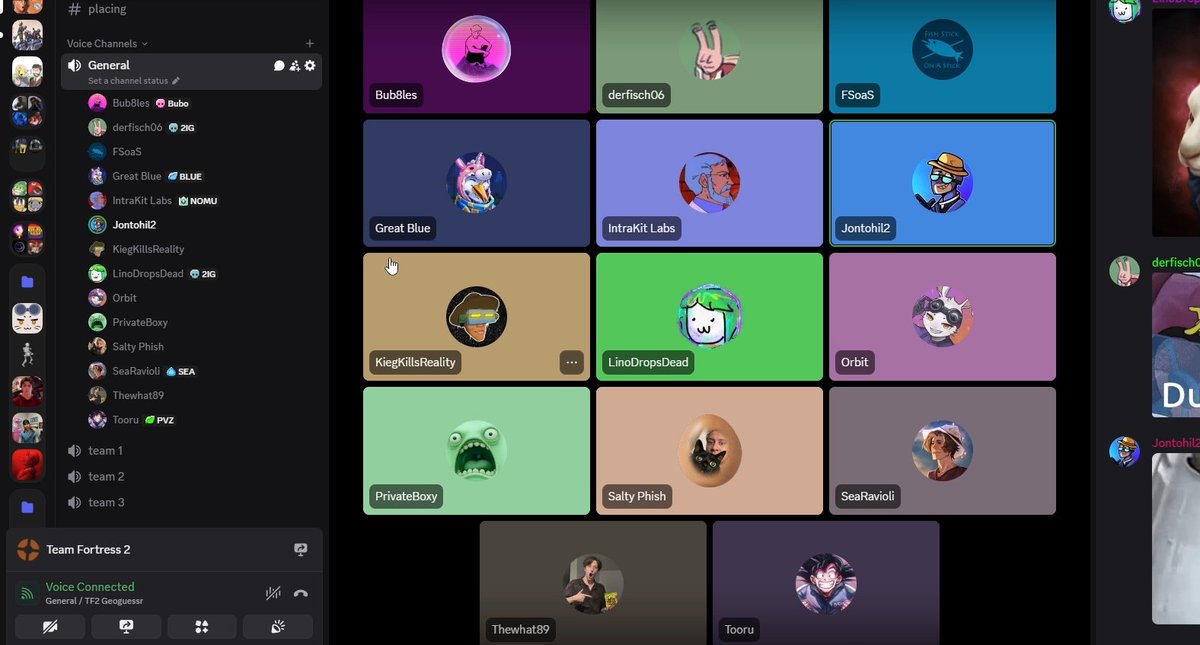Toggle noise suppression next to Voice Connected

point(272,592)
